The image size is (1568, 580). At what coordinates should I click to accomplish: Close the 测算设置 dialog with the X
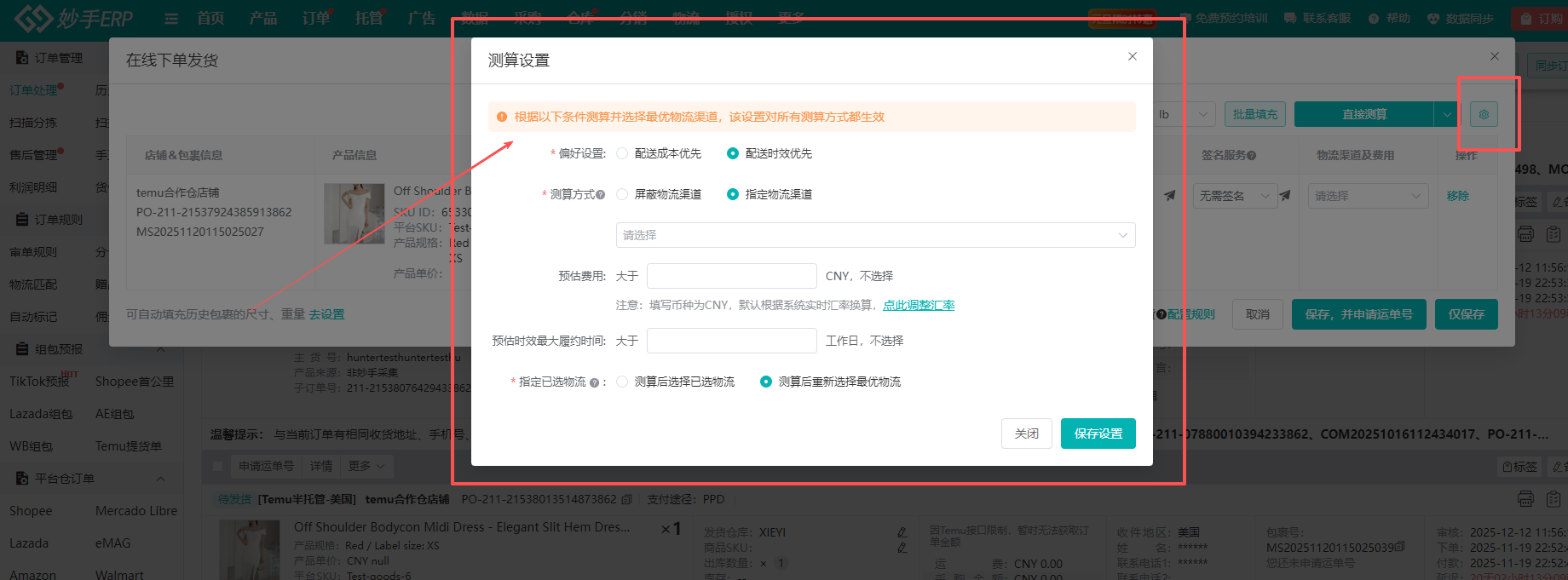(x=1132, y=56)
